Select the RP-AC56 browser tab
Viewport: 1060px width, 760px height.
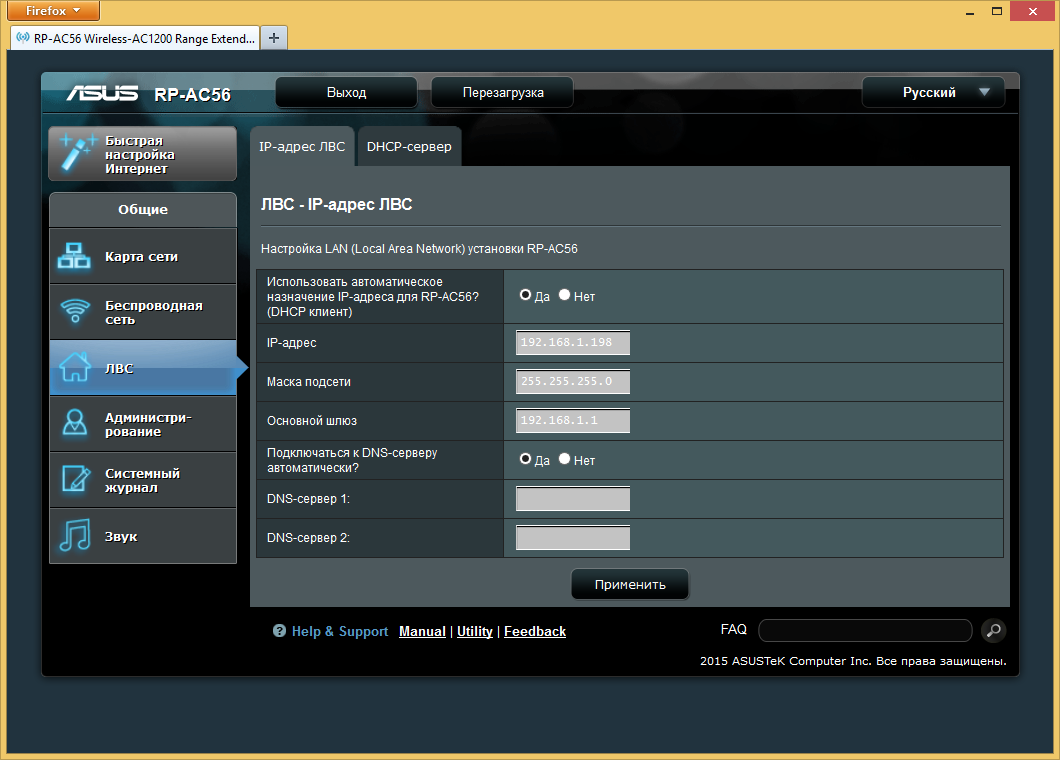click(x=135, y=38)
